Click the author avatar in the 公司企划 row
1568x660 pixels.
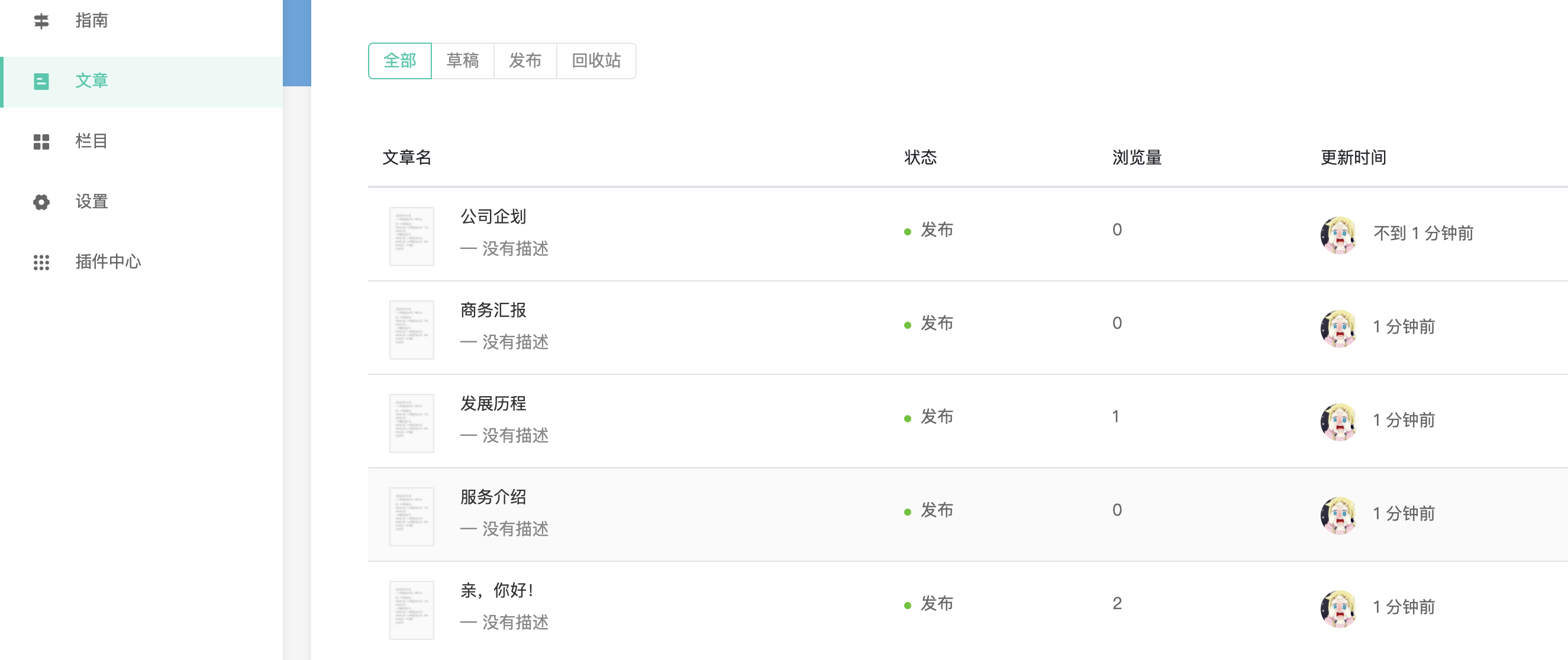tap(1339, 234)
